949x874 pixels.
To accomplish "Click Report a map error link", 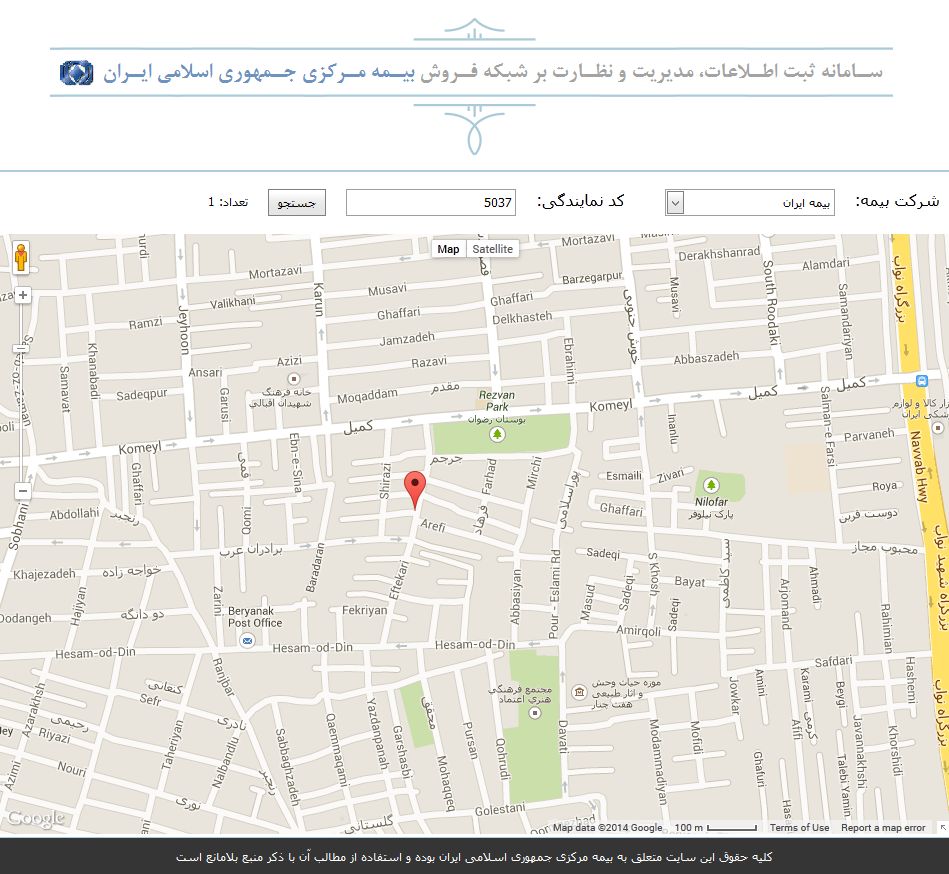I will tap(883, 828).
